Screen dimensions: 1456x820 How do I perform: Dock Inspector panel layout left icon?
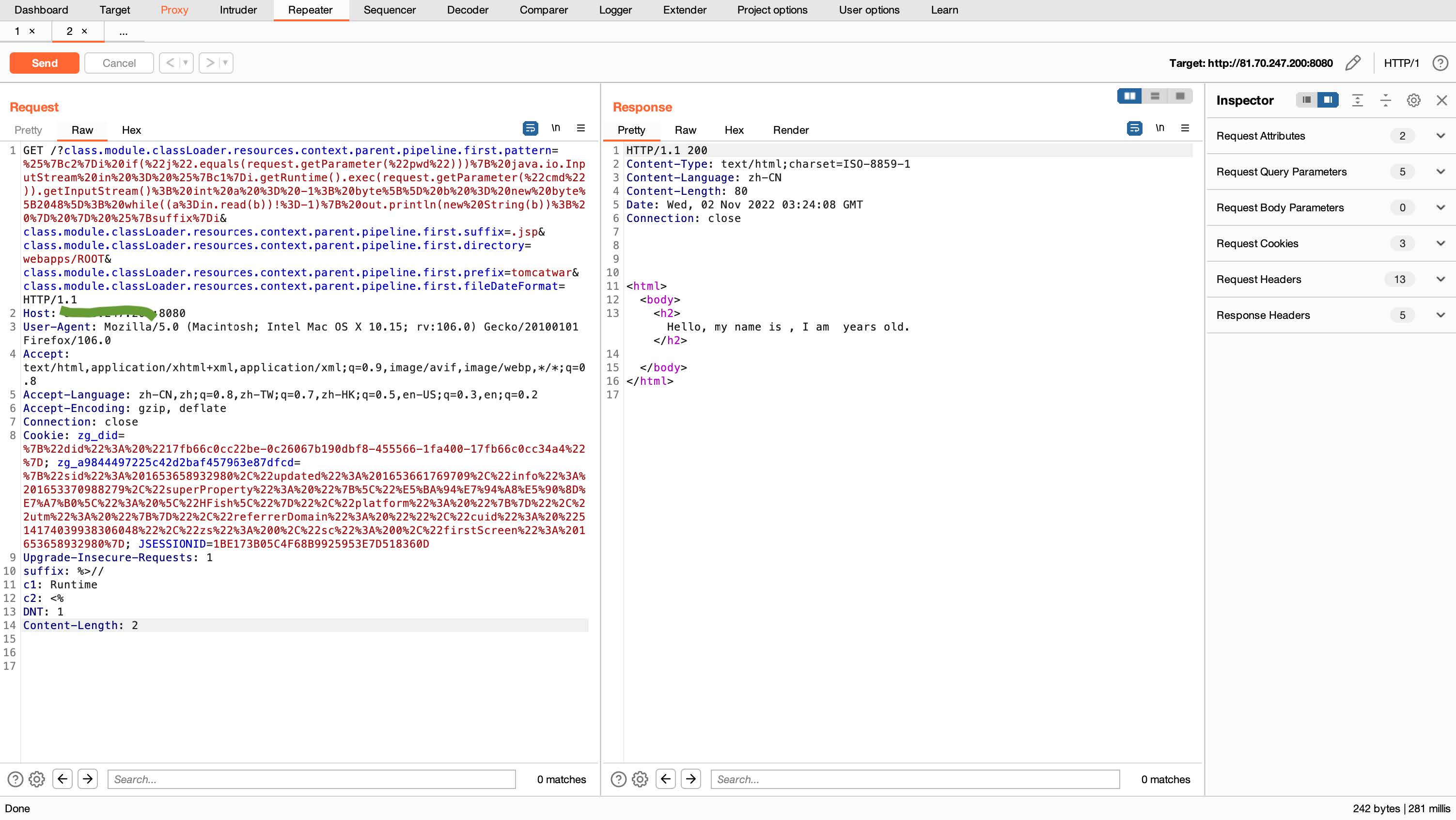[x=1306, y=100]
